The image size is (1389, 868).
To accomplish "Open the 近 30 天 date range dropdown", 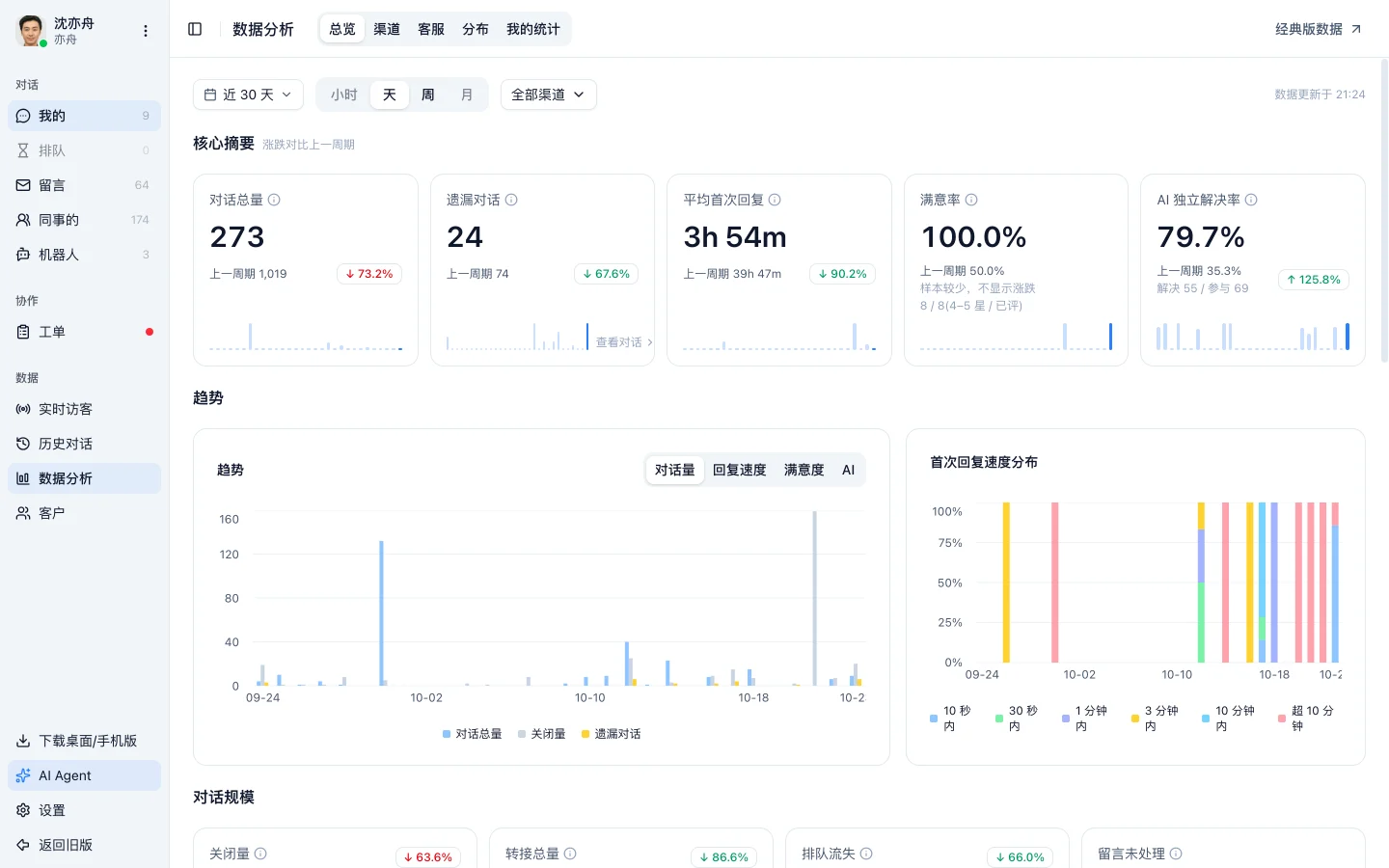I will point(248,95).
